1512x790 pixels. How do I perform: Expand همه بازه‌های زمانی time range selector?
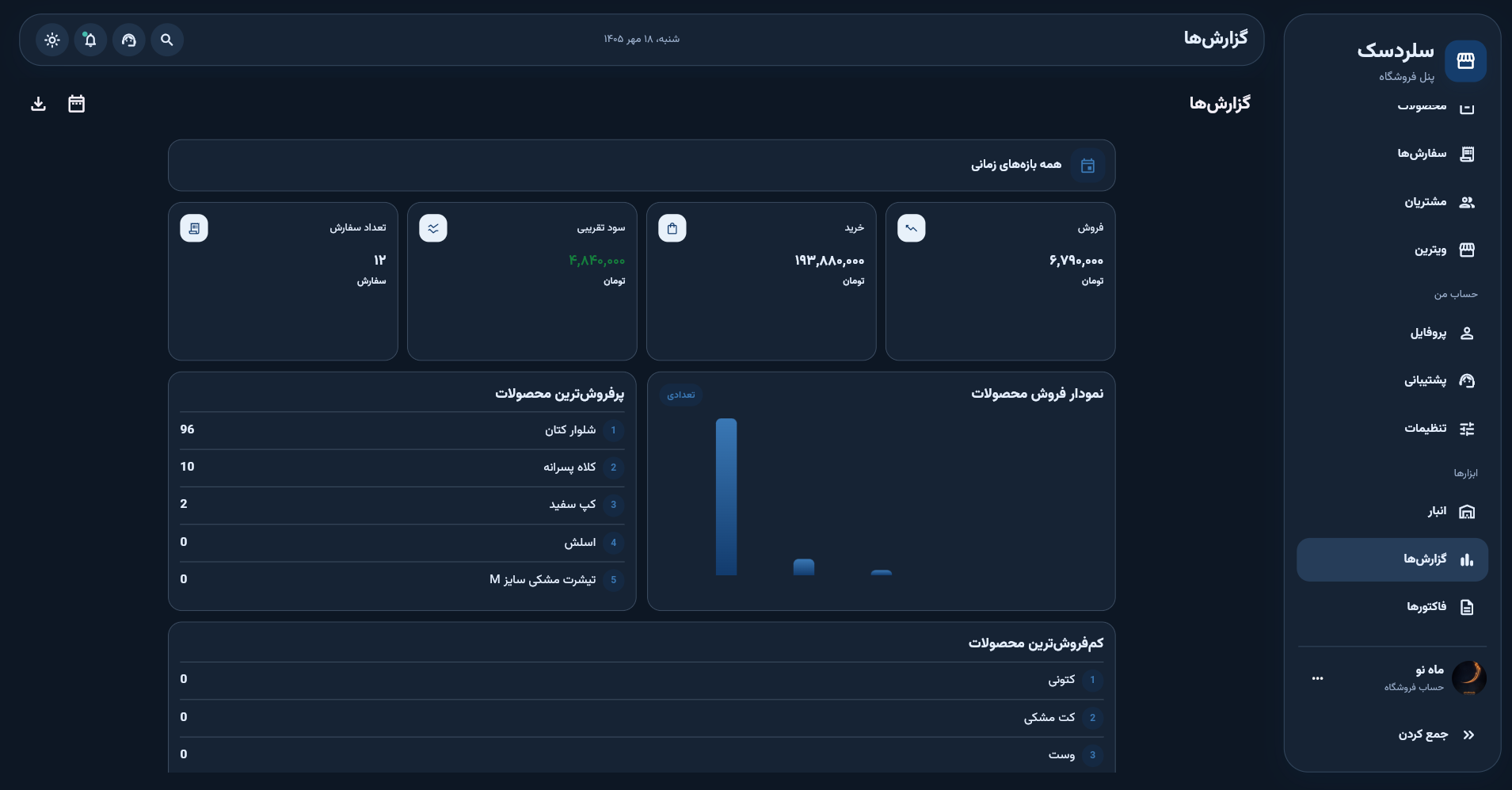642,166
